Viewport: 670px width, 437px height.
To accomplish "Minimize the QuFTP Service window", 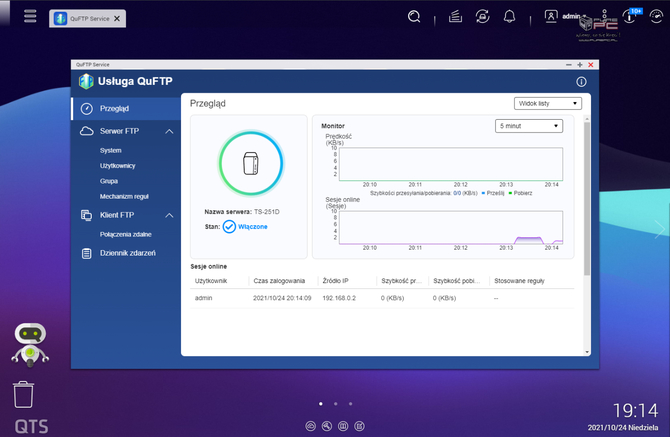I will tap(568, 65).
